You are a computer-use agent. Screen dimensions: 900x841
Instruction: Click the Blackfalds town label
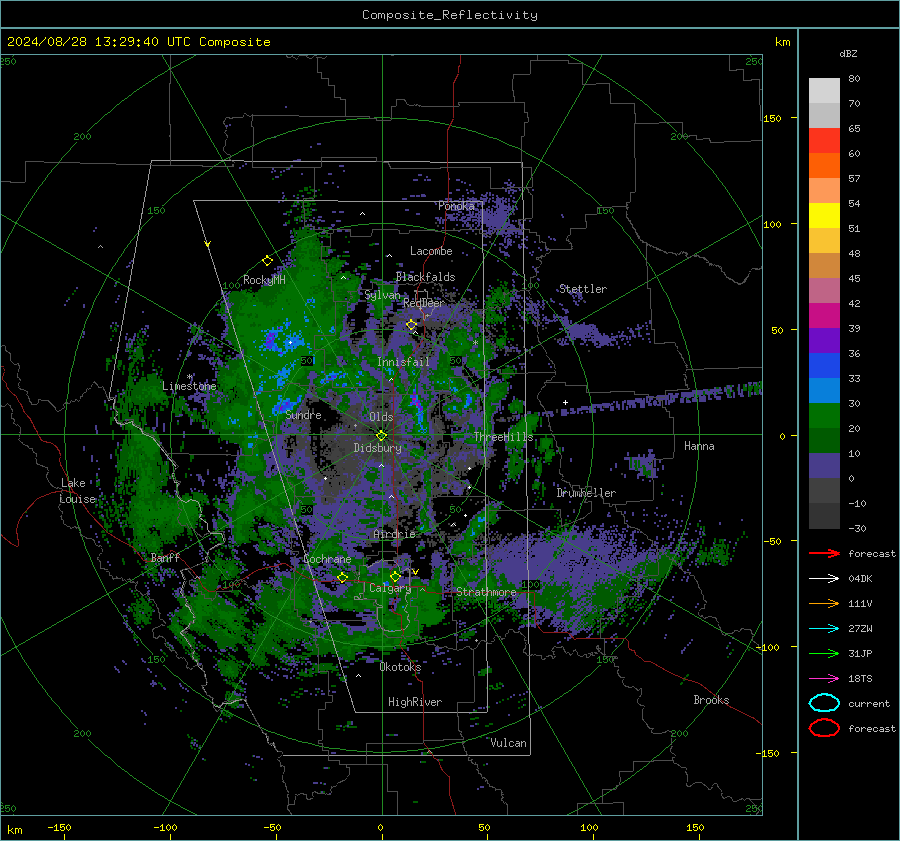(425, 277)
